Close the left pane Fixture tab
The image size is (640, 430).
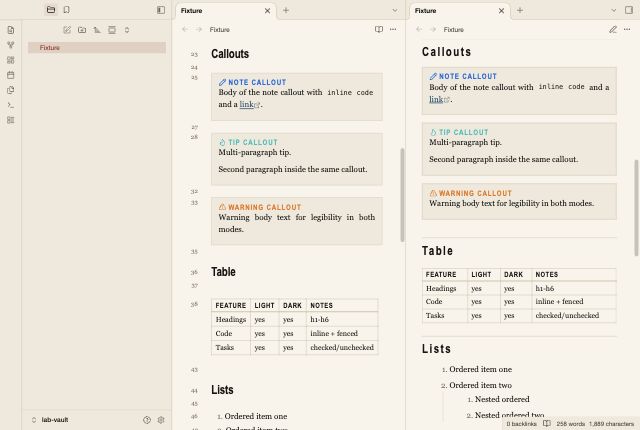click(267, 11)
